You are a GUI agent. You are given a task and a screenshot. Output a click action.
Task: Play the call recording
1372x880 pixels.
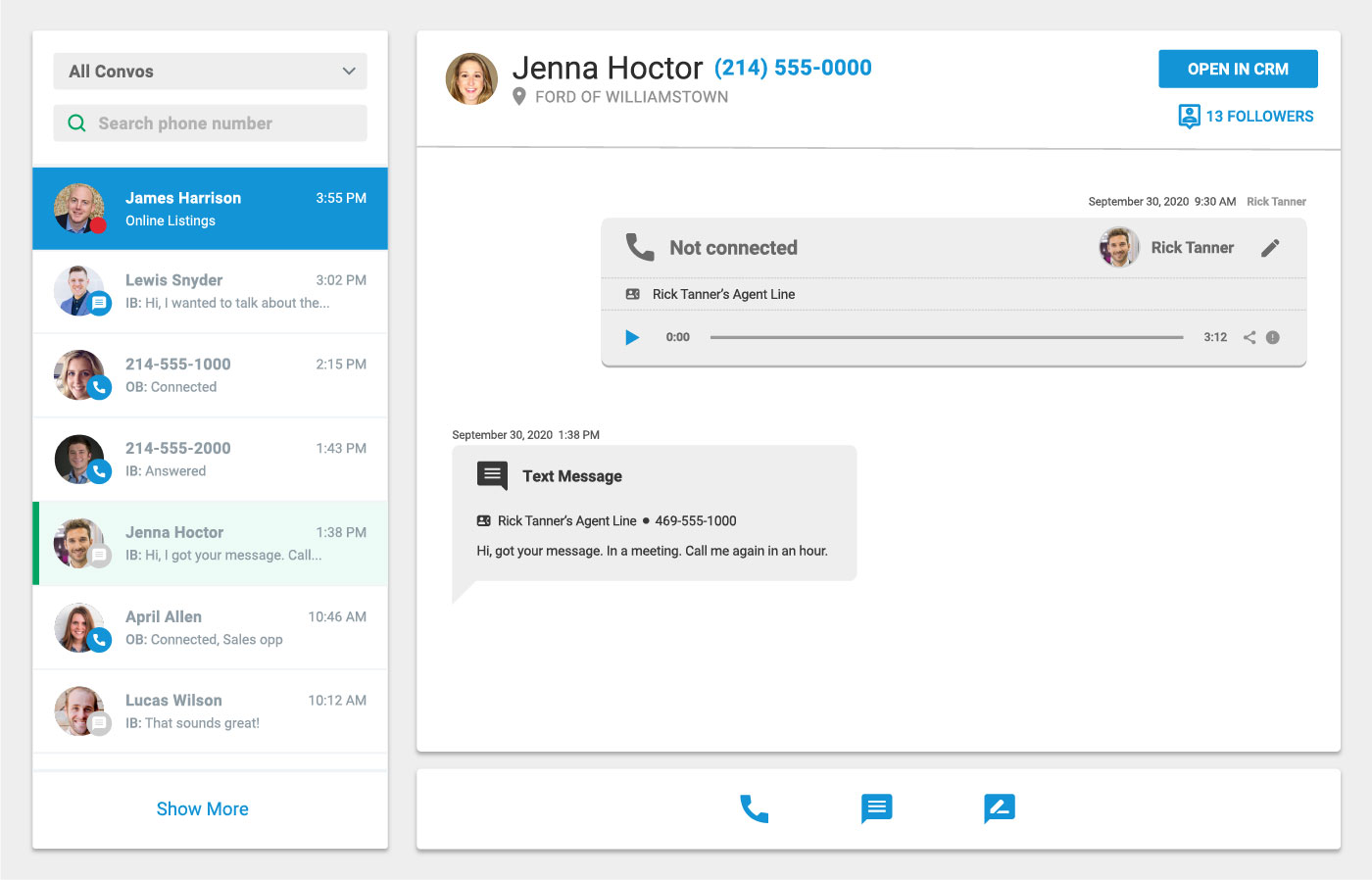(632, 337)
